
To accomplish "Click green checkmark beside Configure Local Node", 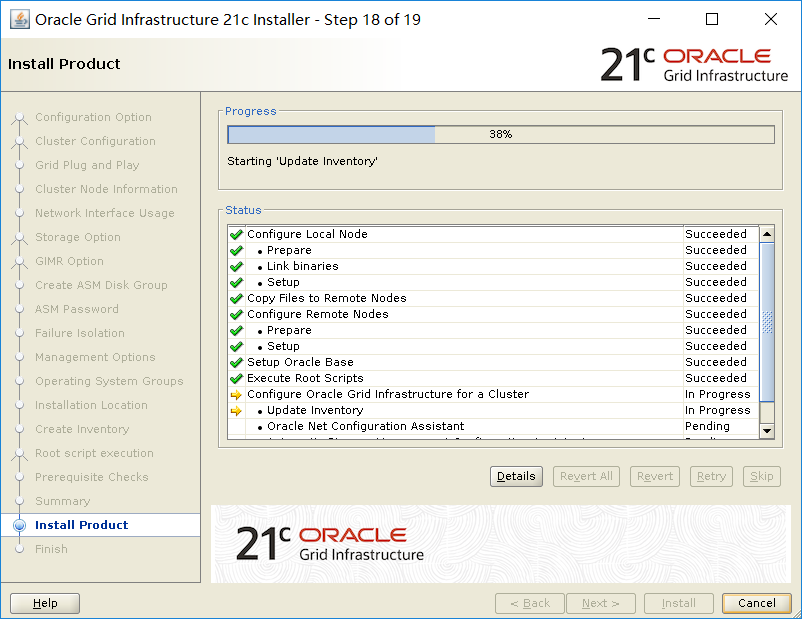I will [236, 235].
